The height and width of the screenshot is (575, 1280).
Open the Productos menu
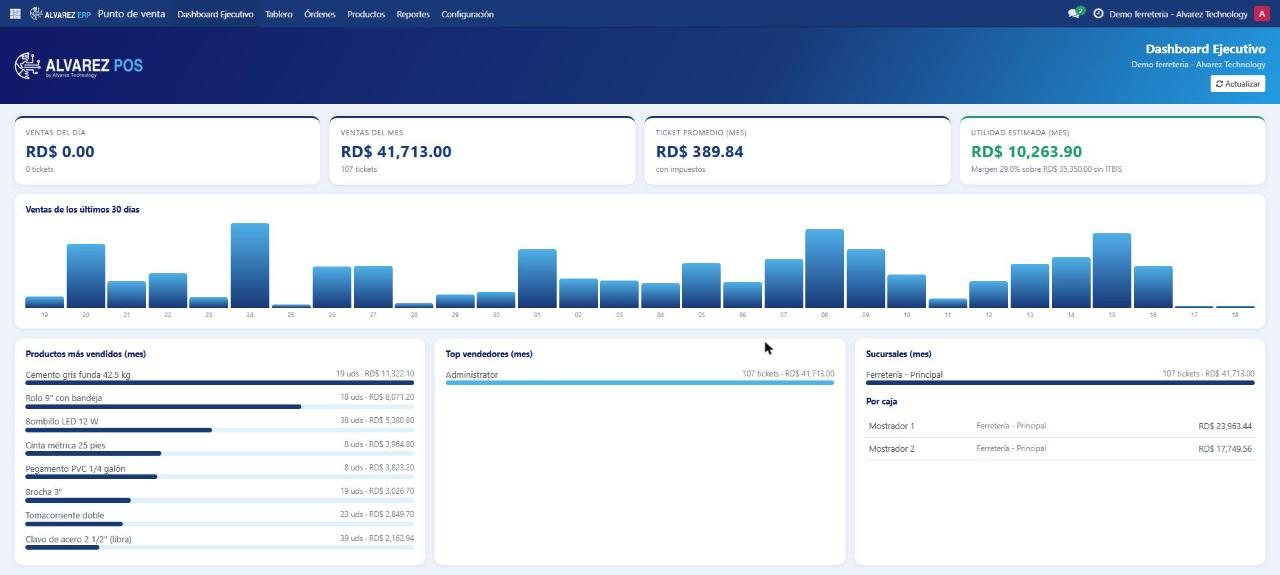[x=366, y=14]
